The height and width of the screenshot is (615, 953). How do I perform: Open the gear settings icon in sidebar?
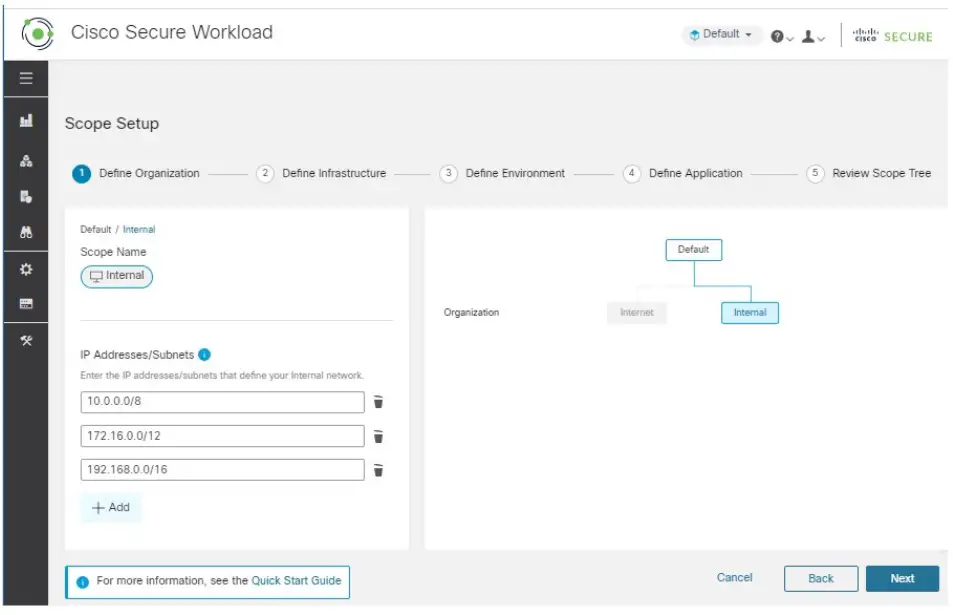point(26,269)
